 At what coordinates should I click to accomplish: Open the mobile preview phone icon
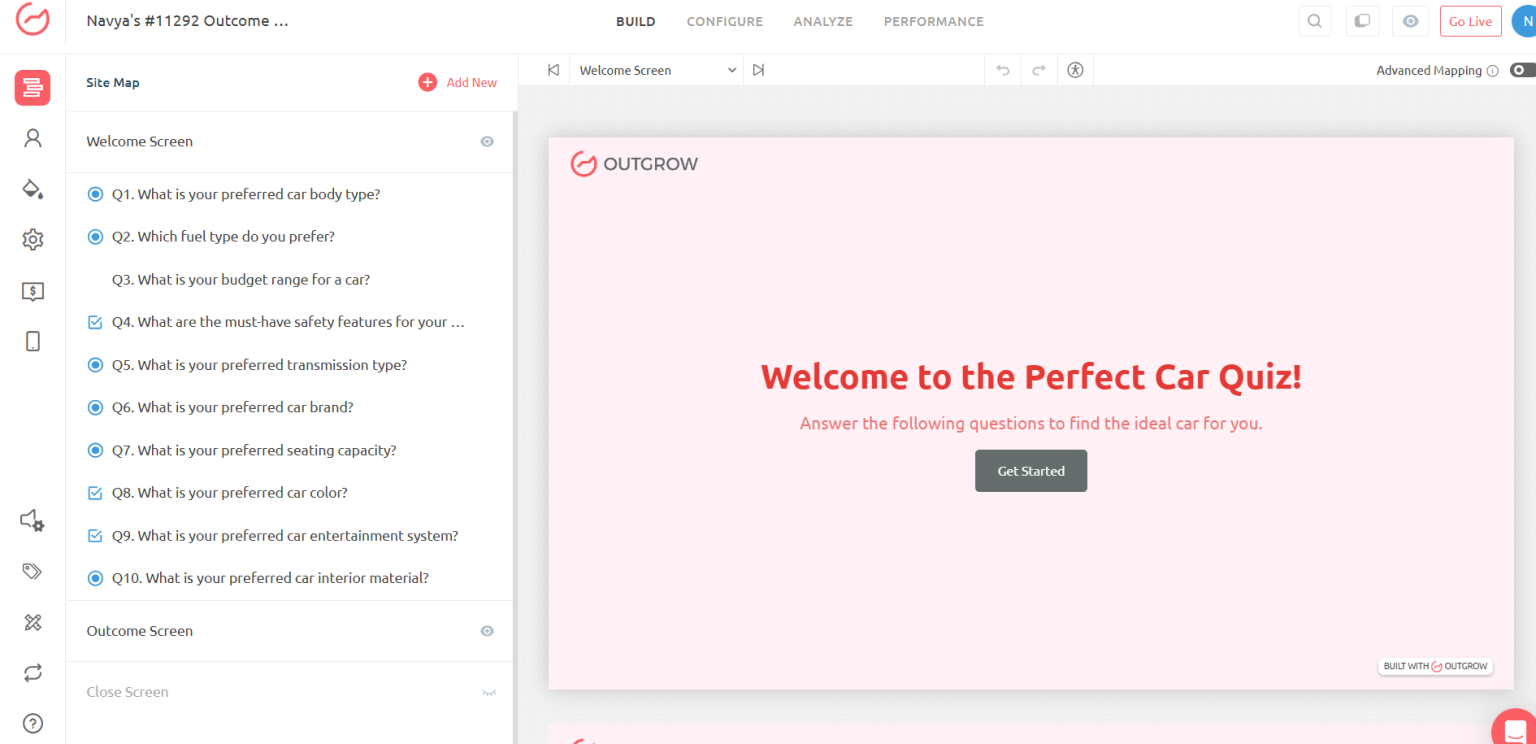33,341
